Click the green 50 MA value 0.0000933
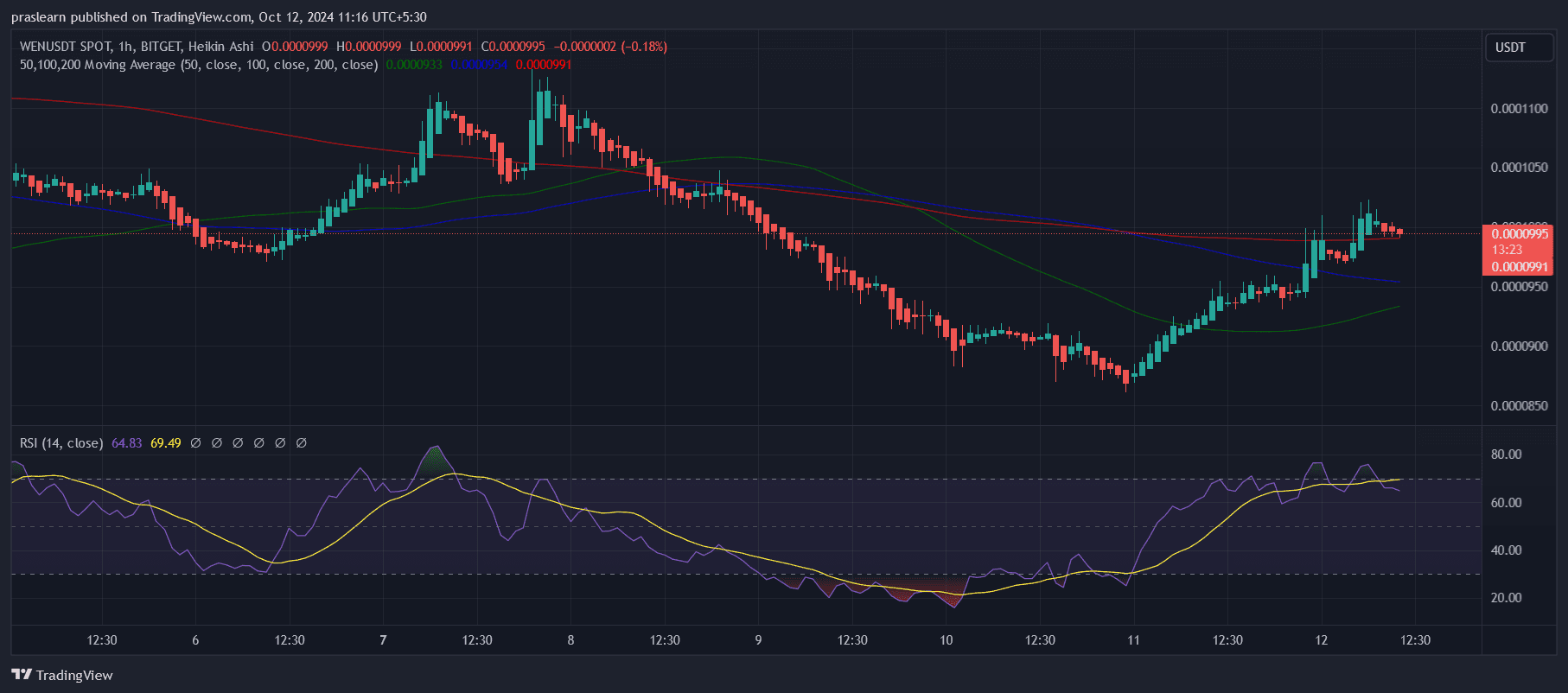 pos(414,65)
